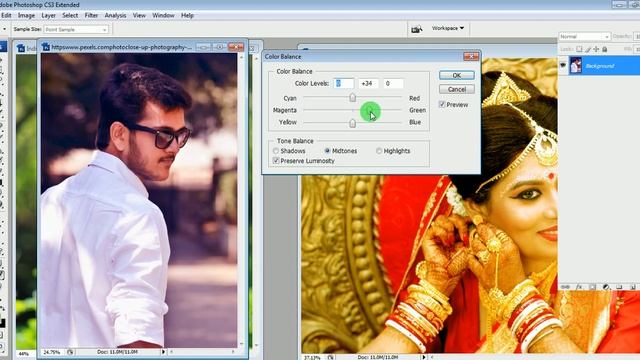
Task: Open the Normal blend mode dropdown
Action: pyautogui.click(x=584, y=37)
